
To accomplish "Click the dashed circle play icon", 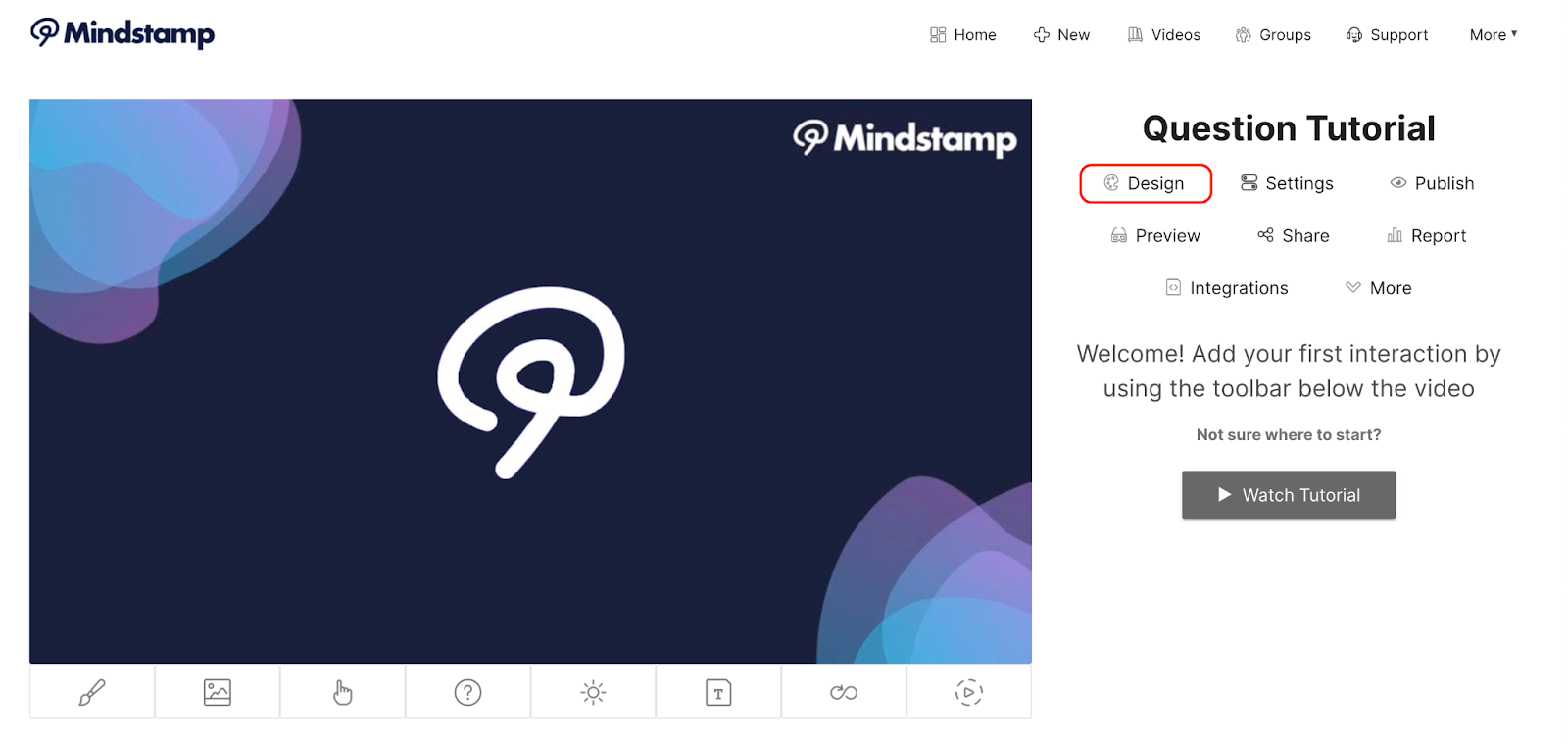I will tap(969, 692).
